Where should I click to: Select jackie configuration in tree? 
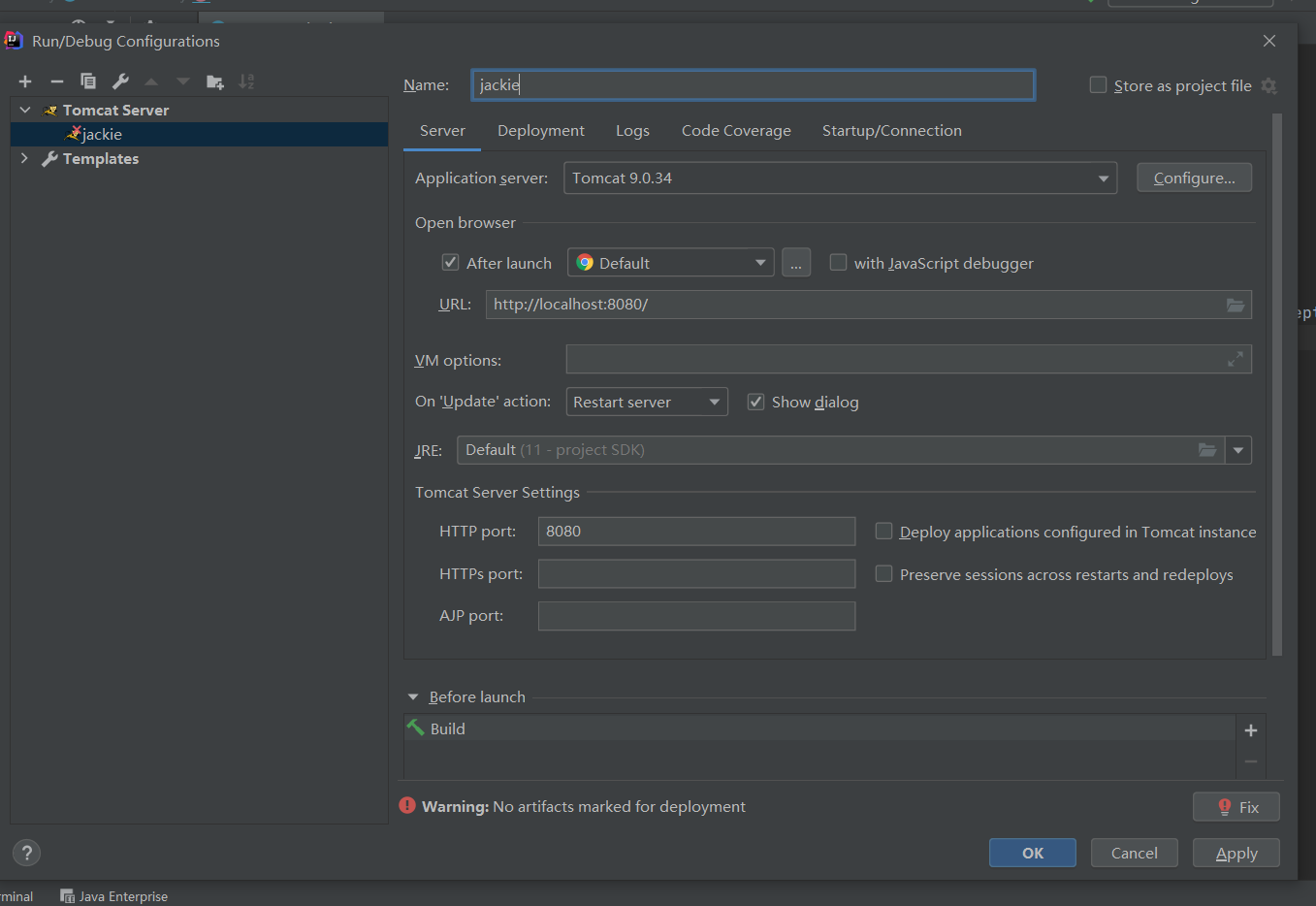click(x=199, y=134)
